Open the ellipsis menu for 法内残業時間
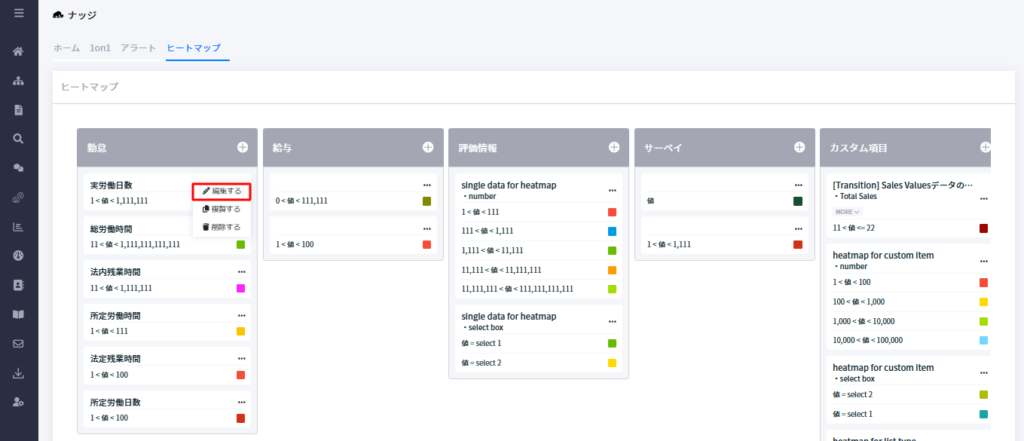The image size is (1024, 441). coord(242,272)
